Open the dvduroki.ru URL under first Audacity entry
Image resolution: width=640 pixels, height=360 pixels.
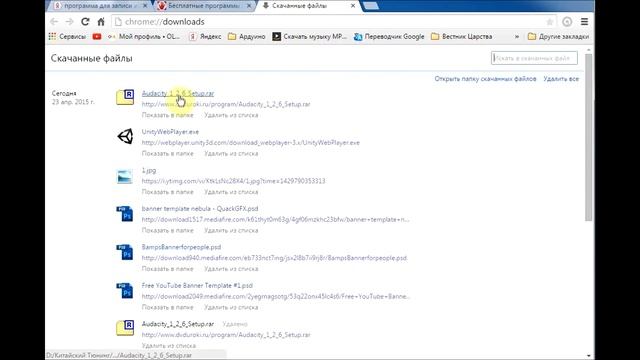(x=226, y=104)
